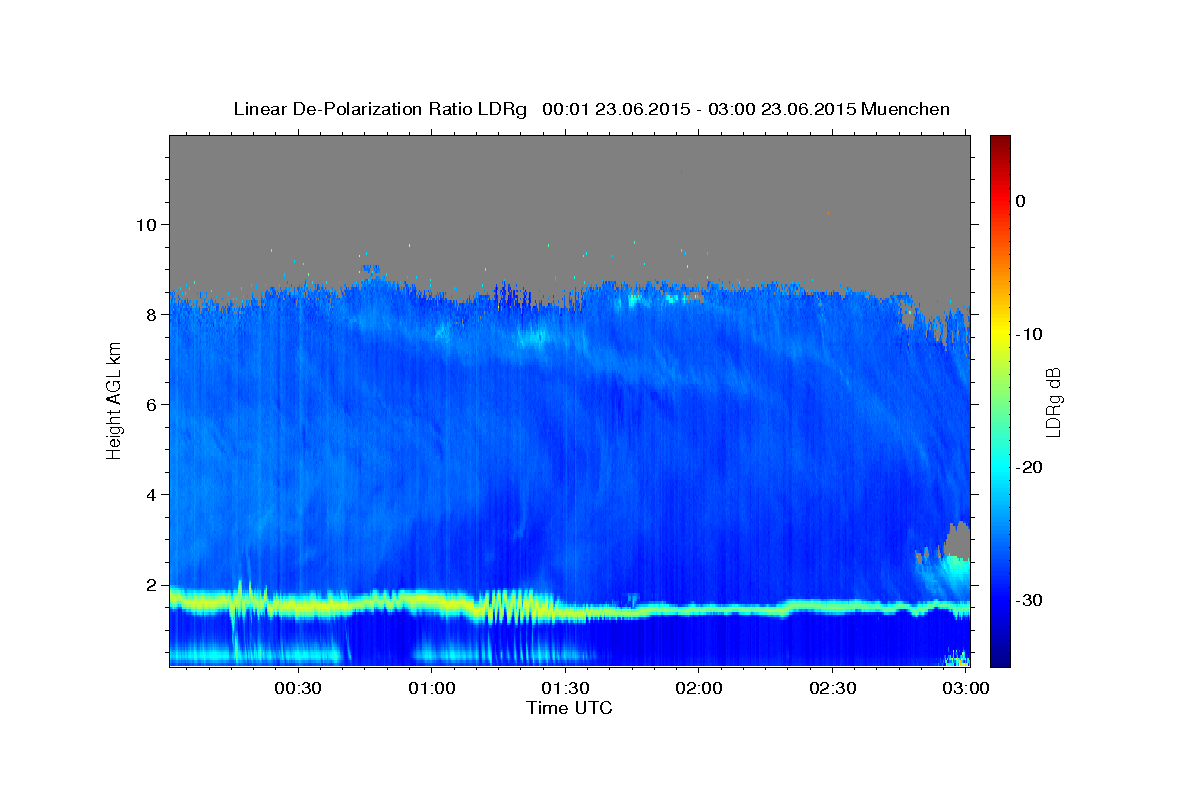Click the colorbar value -20

(x=1029, y=467)
